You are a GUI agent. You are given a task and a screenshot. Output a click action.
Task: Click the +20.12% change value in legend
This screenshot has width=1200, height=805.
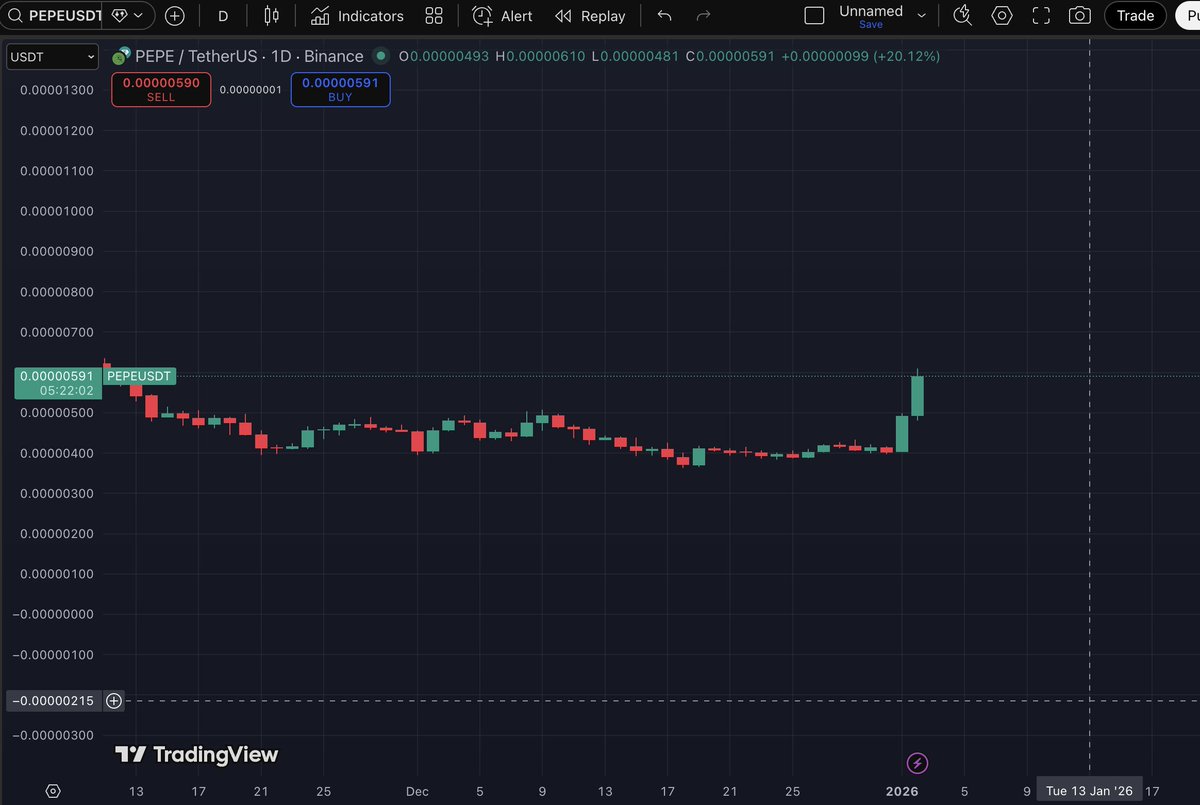coord(906,56)
